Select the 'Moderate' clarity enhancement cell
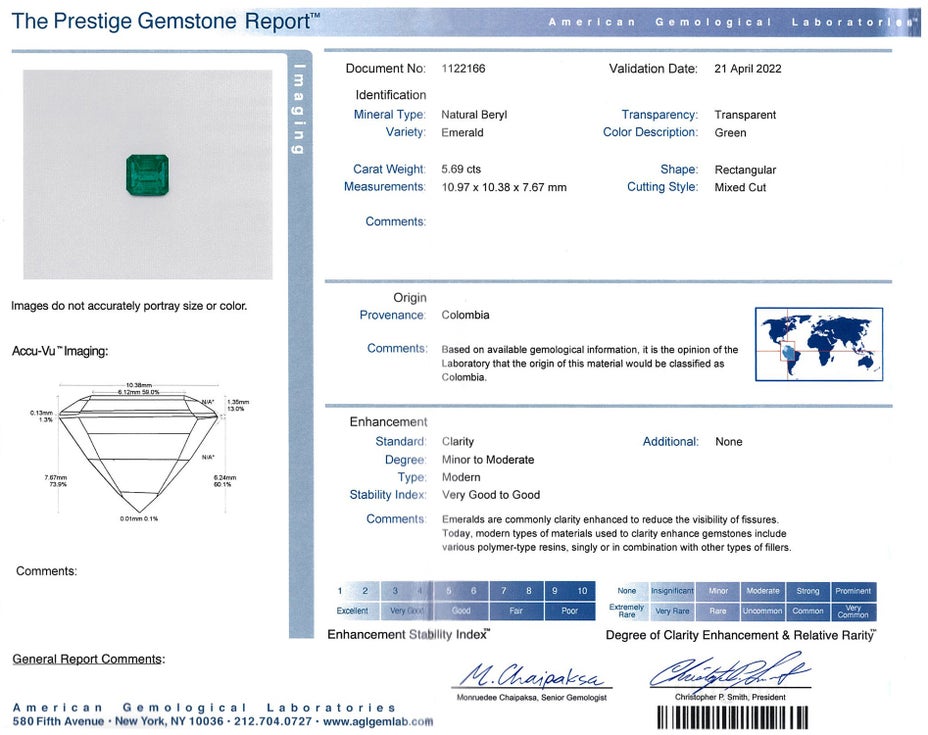The image size is (928, 735). pos(762,591)
